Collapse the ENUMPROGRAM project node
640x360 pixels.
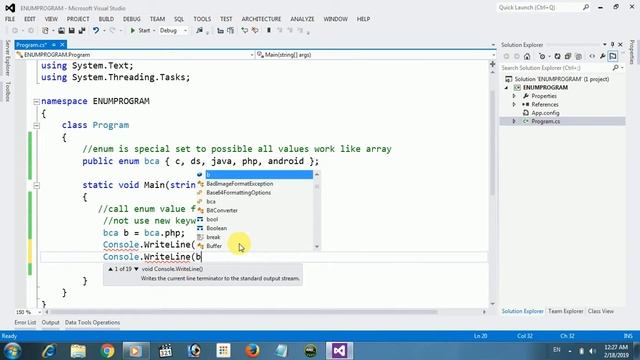(507, 88)
